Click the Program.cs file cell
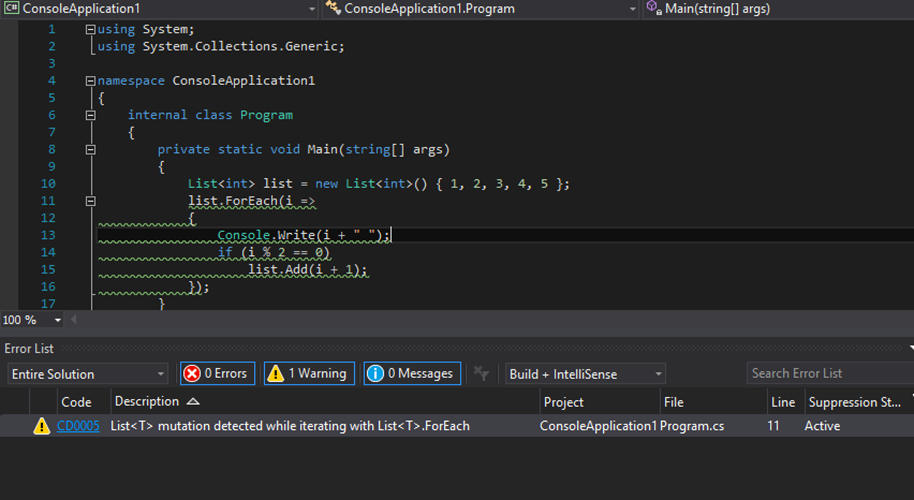 [692, 426]
